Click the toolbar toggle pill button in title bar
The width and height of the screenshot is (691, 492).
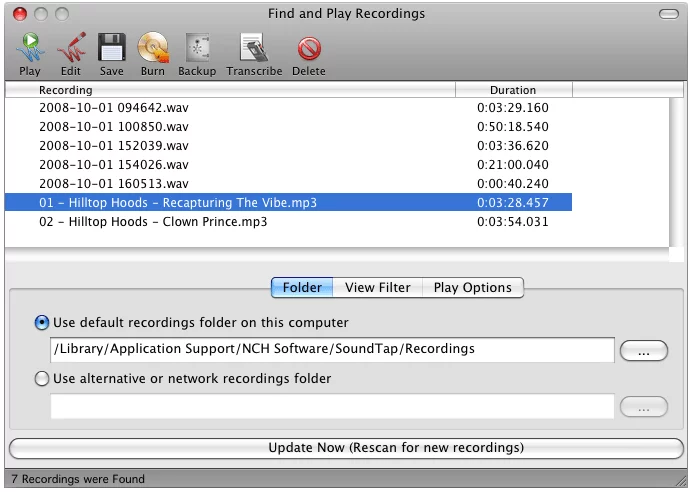668,14
